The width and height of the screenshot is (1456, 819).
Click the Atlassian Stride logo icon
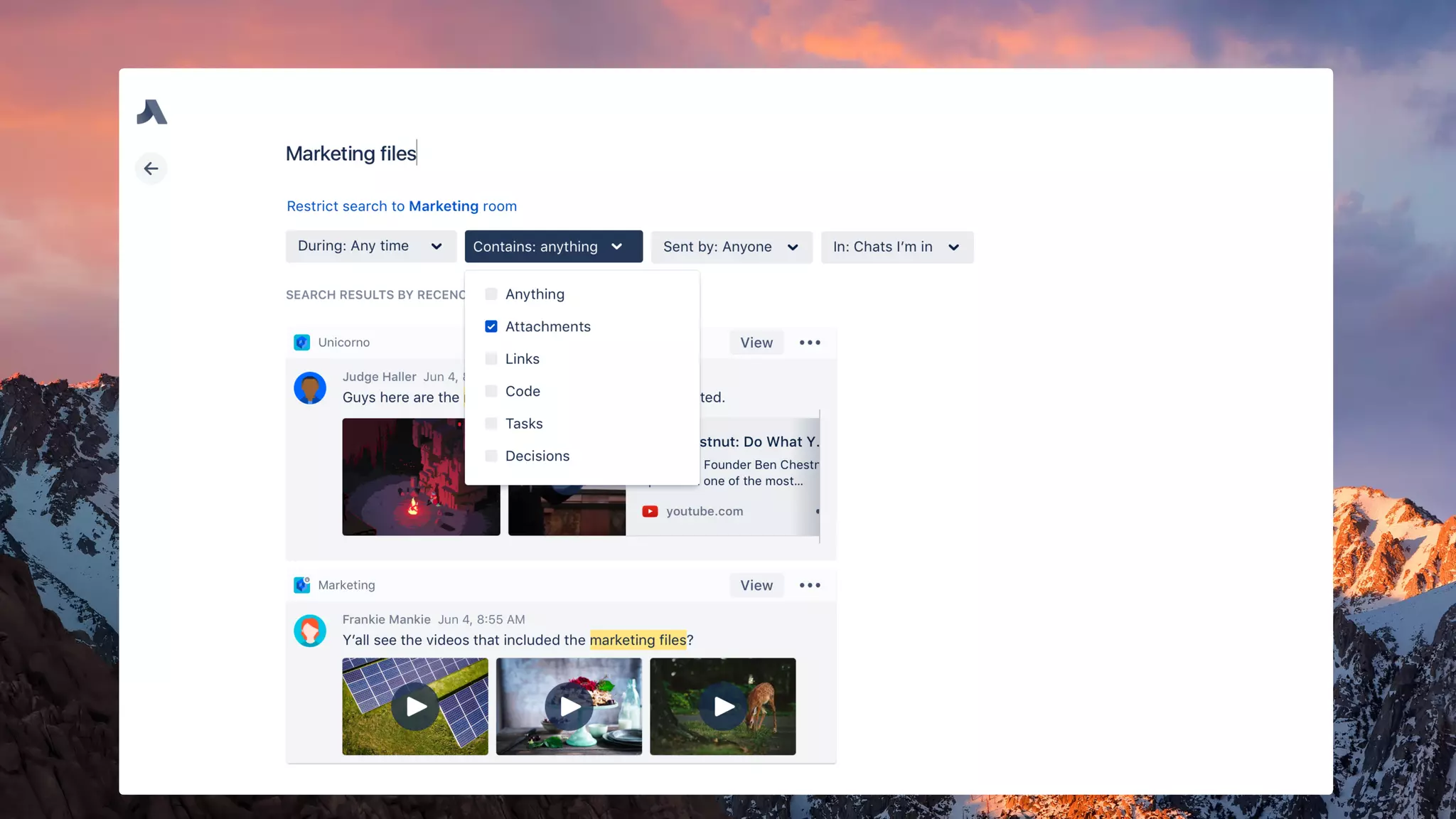[x=151, y=112]
